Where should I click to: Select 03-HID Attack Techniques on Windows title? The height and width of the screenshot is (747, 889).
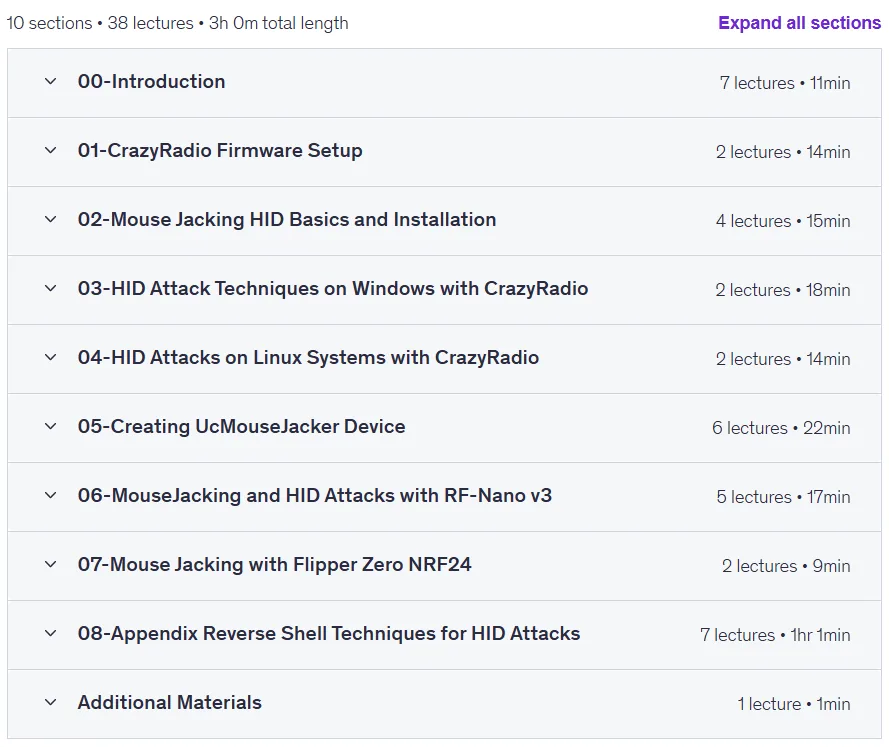click(333, 288)
